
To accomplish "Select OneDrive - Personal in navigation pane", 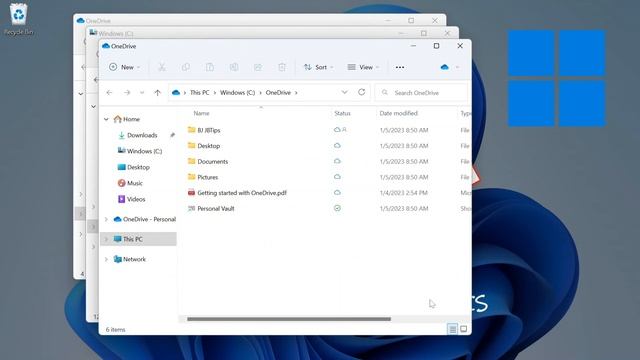I will [149, 219].
